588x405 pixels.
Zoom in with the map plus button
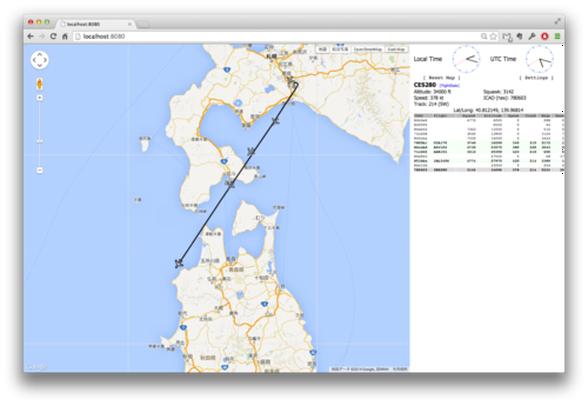(x=39, y=98)
